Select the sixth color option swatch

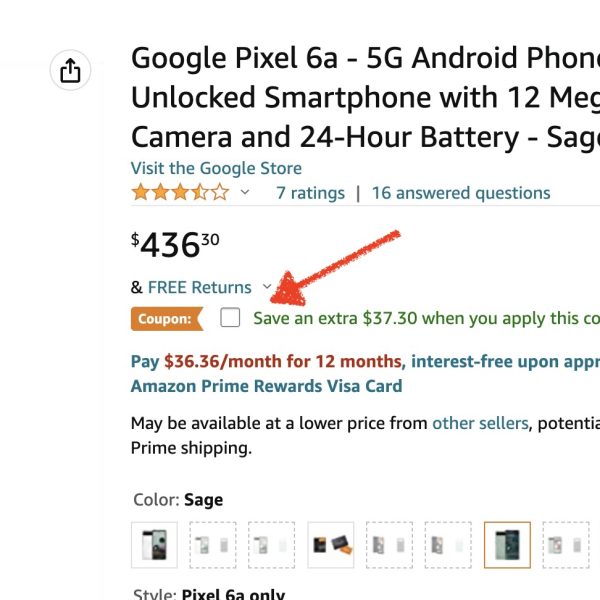point(448,545)
